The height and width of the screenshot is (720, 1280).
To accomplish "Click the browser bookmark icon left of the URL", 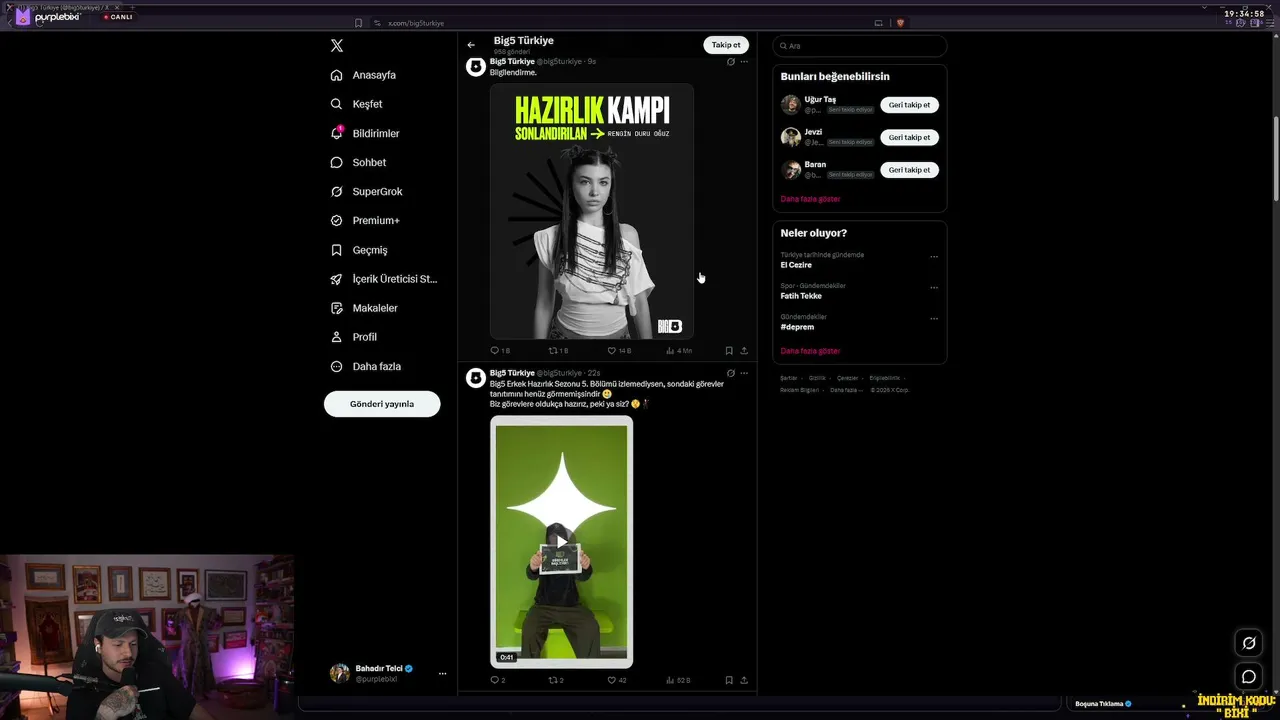I will click(x=359, y=23).
